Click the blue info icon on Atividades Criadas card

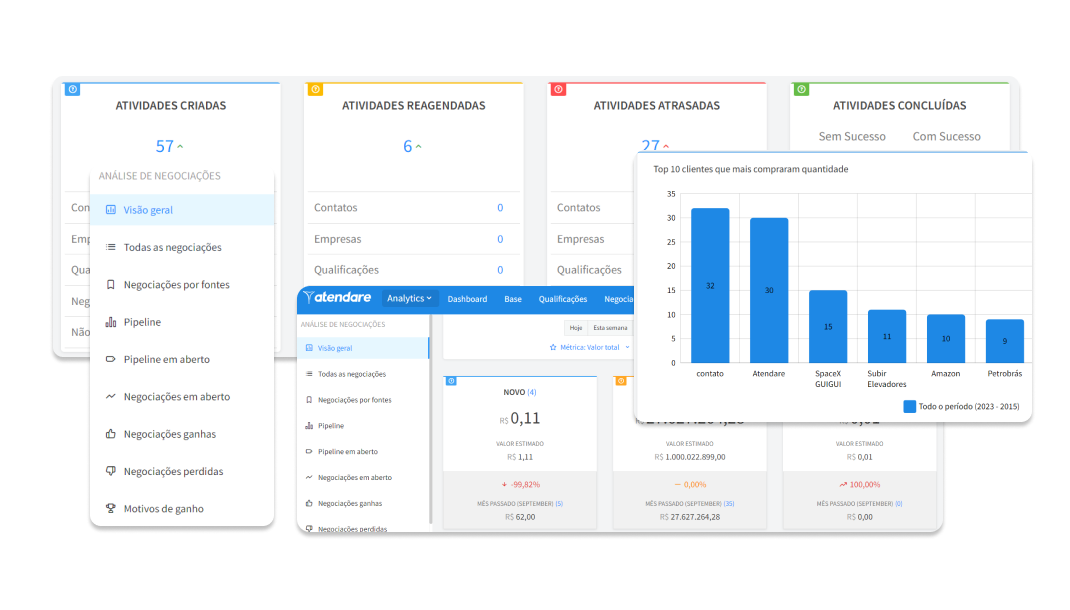click(72, 89)
